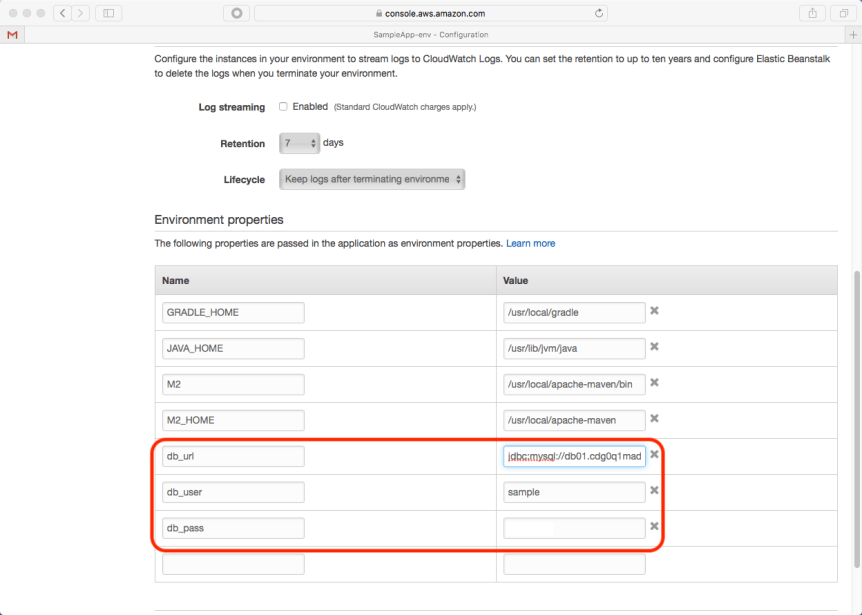Delete the db_pass property row
The width and height of the screenshot is (862, 615).
pyautogui.click(x=654, y=527)
